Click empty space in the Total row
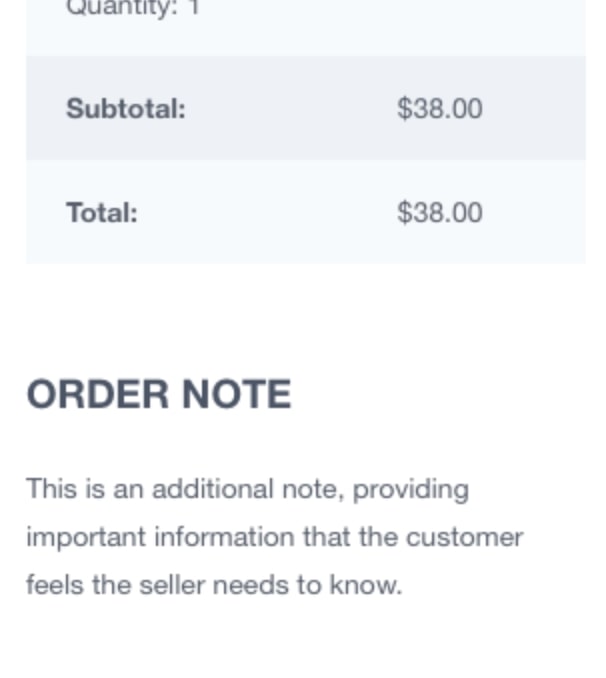 click(x=290, y=212)
